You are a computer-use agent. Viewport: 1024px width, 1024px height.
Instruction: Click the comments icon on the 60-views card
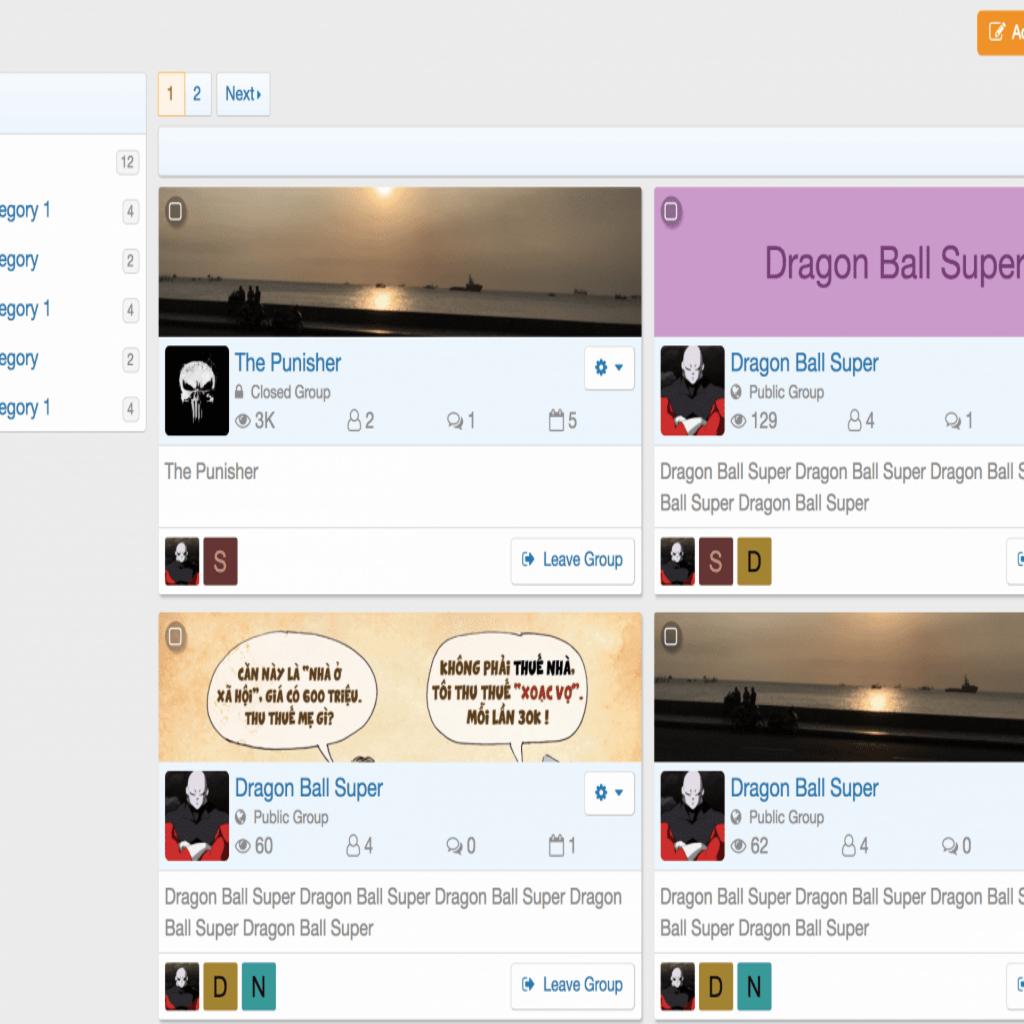tap(455, 846)
